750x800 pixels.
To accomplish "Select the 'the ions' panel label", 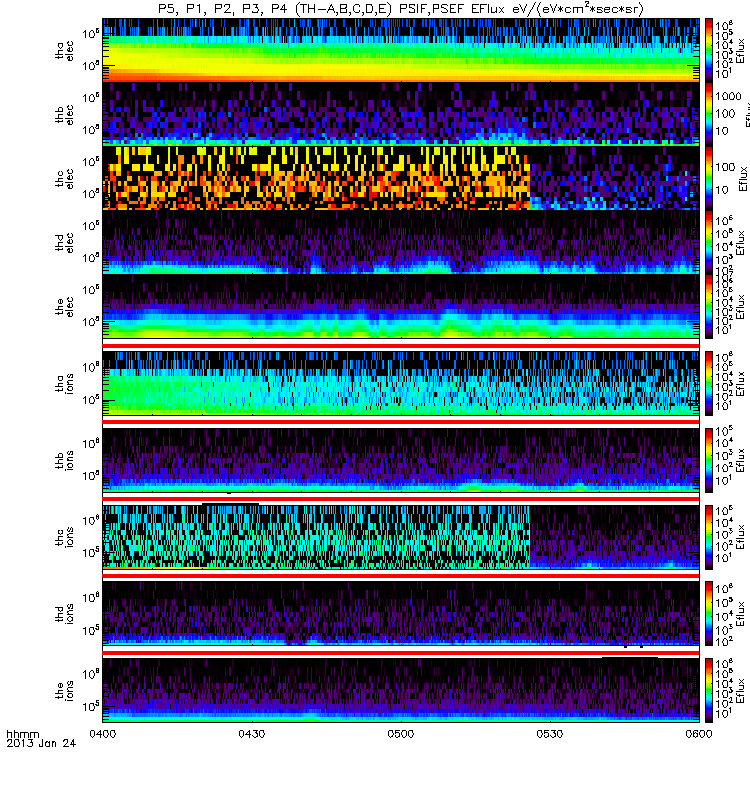I will (64, 690).
